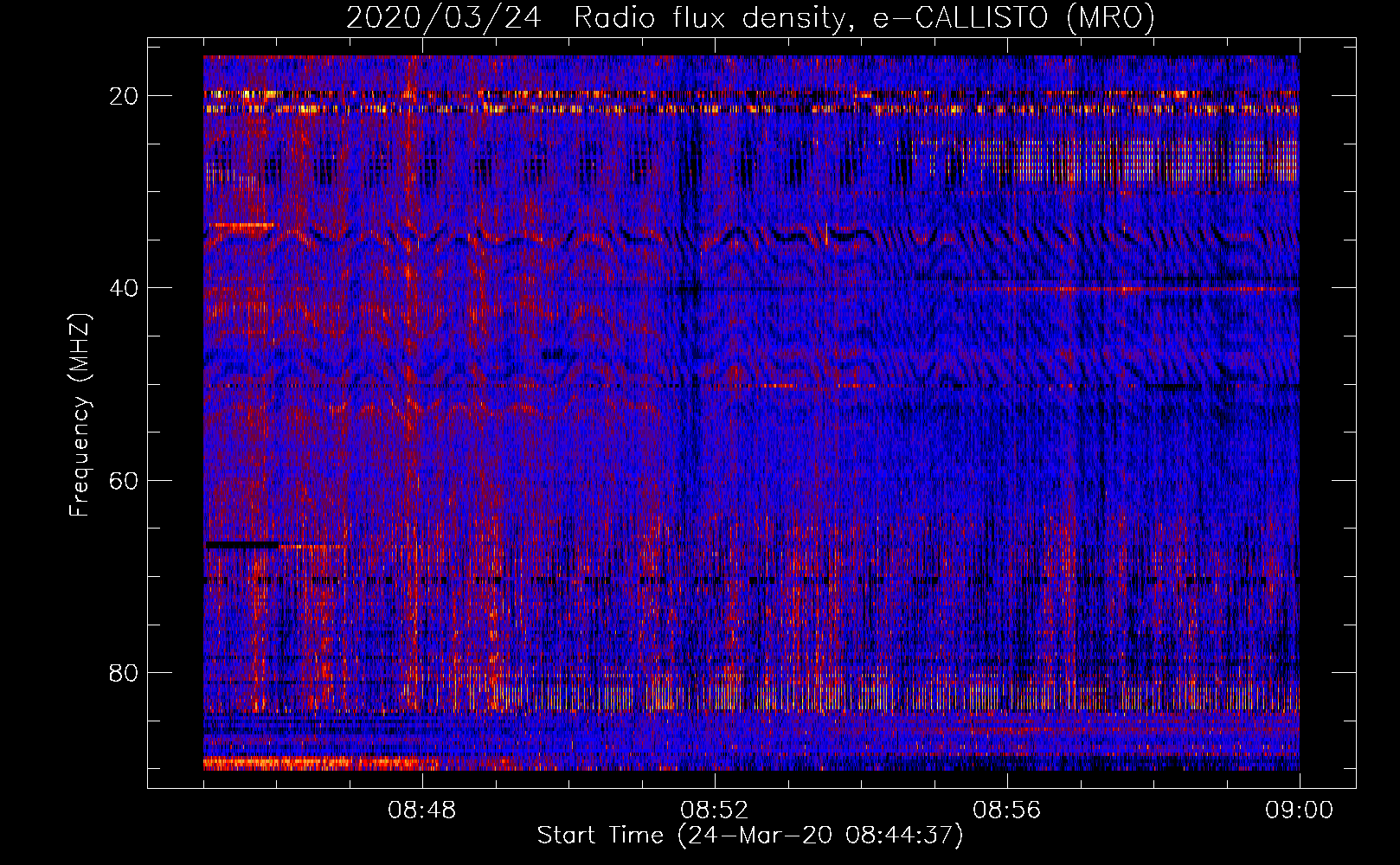Click the 08:56 time tick label
The width and height of the screenshot is (1400, 865).
(x=1006, y=811)
